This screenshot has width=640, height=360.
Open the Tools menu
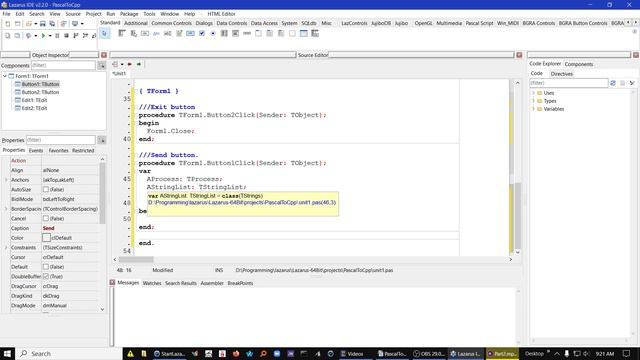[149, 14]
